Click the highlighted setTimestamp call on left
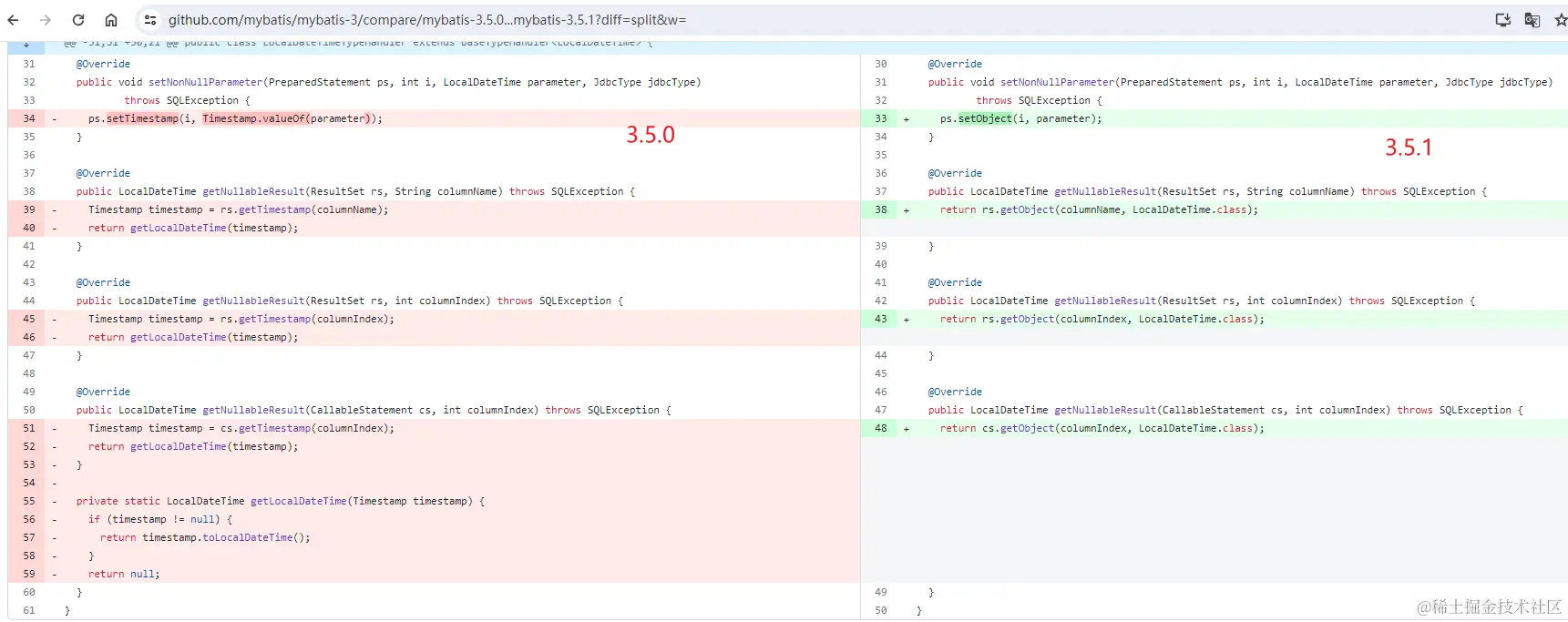The height and width of the screenshot is (622, 1568). [x=142, y=118]
